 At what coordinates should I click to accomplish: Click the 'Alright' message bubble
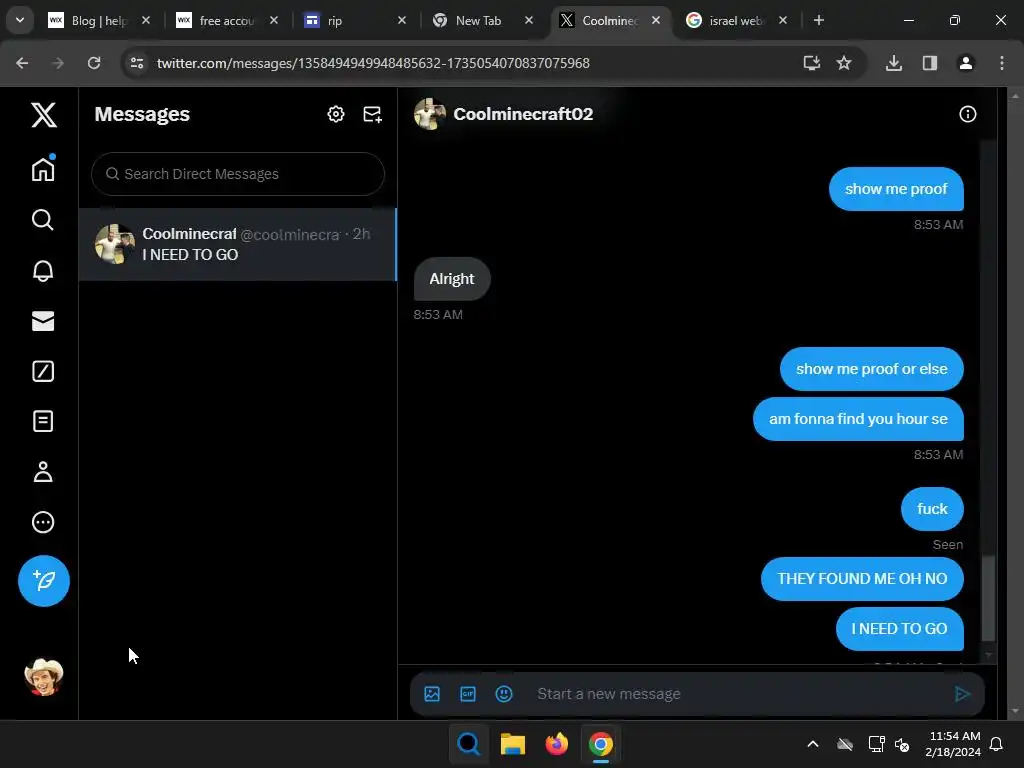[x=452, y=279]
